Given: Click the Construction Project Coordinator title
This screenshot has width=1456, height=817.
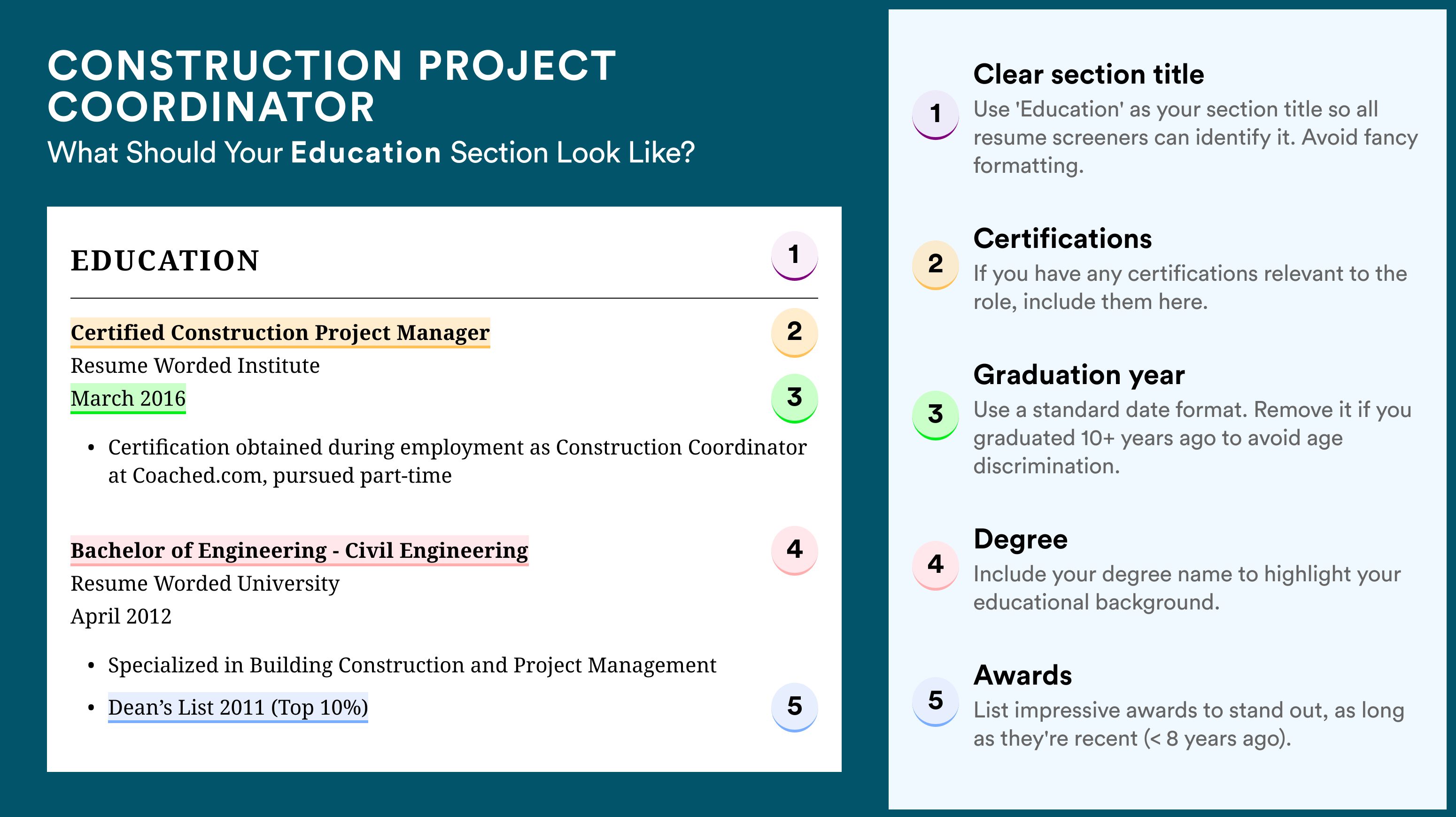Looking at the screenshot, I should pyautogui.click(x=332, y=86).
